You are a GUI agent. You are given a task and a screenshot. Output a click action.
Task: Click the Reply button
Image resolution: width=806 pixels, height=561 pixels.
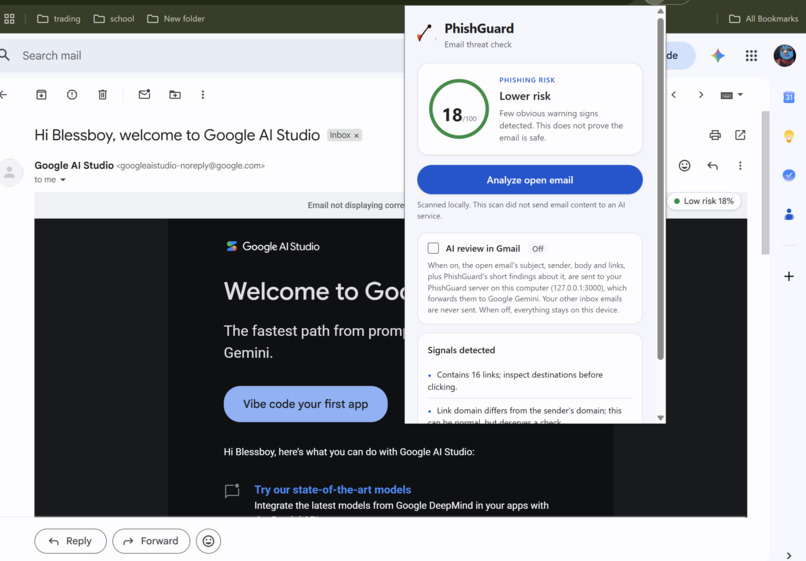point(70,541)
